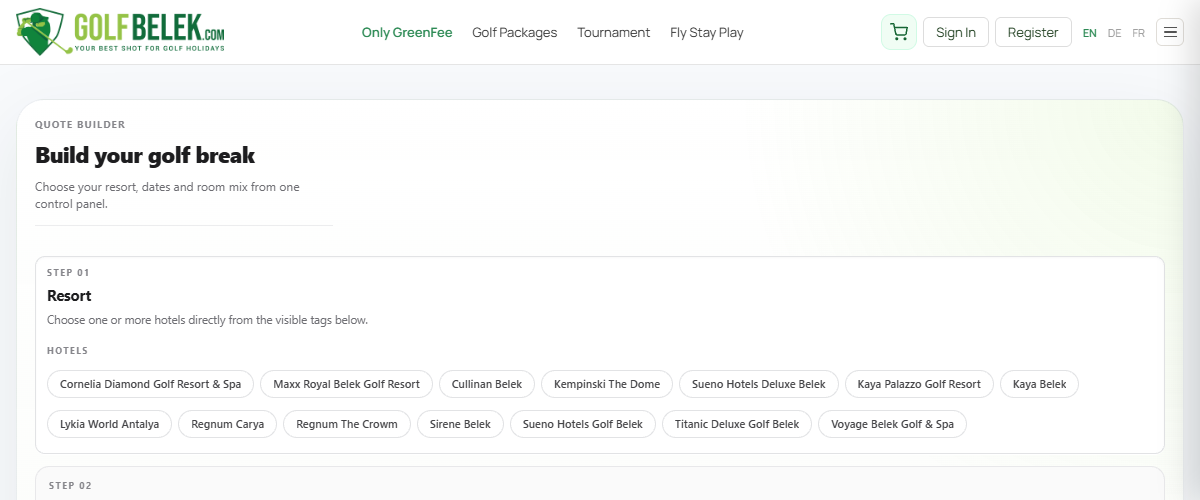Click the HOTELS section label
This screenshot has height=500, width=1200.
68,351
